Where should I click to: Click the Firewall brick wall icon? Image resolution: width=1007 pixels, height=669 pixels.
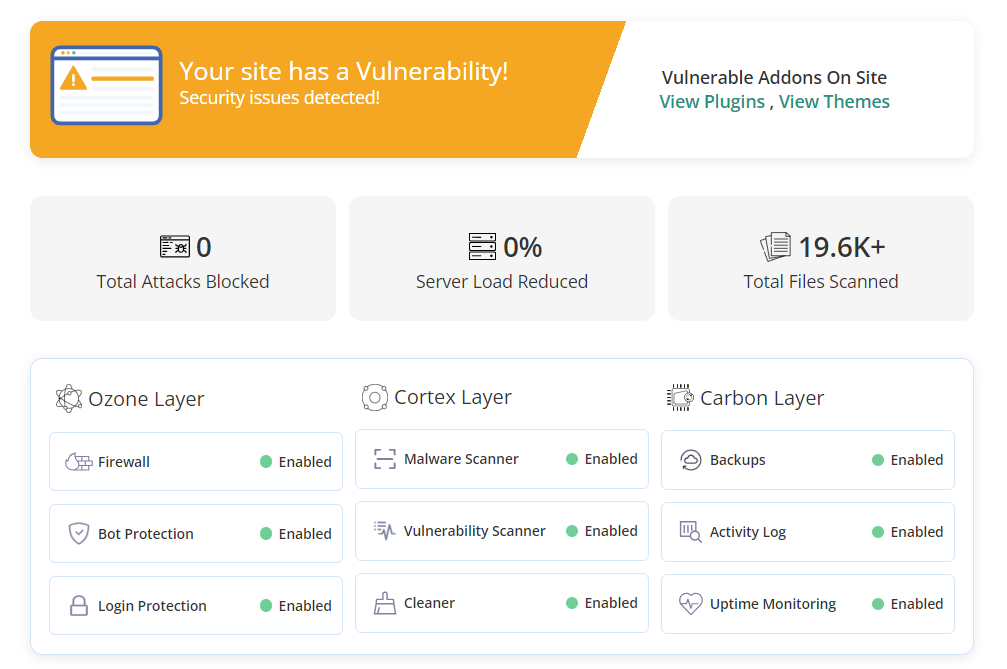(78, 462)
